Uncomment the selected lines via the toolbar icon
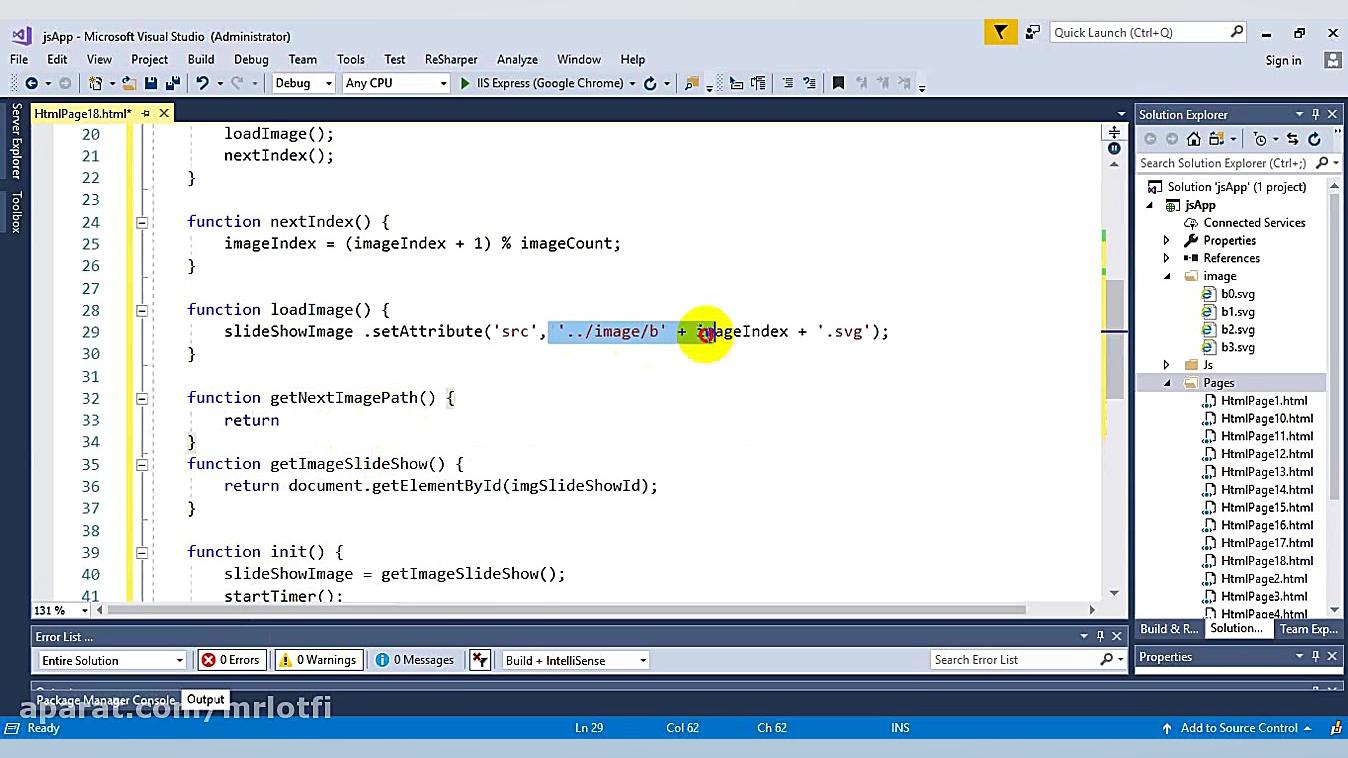The image size is (1348, 758). tap(809, 84)
